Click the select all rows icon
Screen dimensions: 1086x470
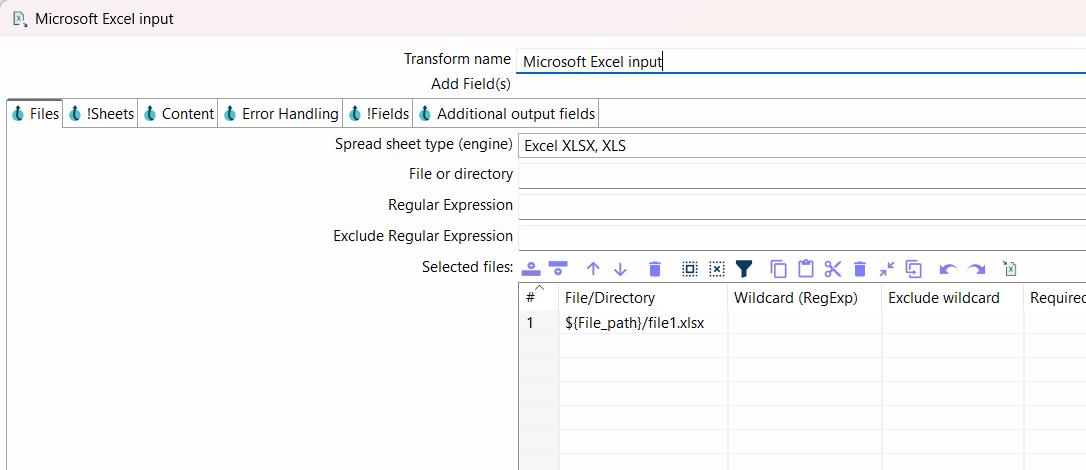click(x=690, y=268)
